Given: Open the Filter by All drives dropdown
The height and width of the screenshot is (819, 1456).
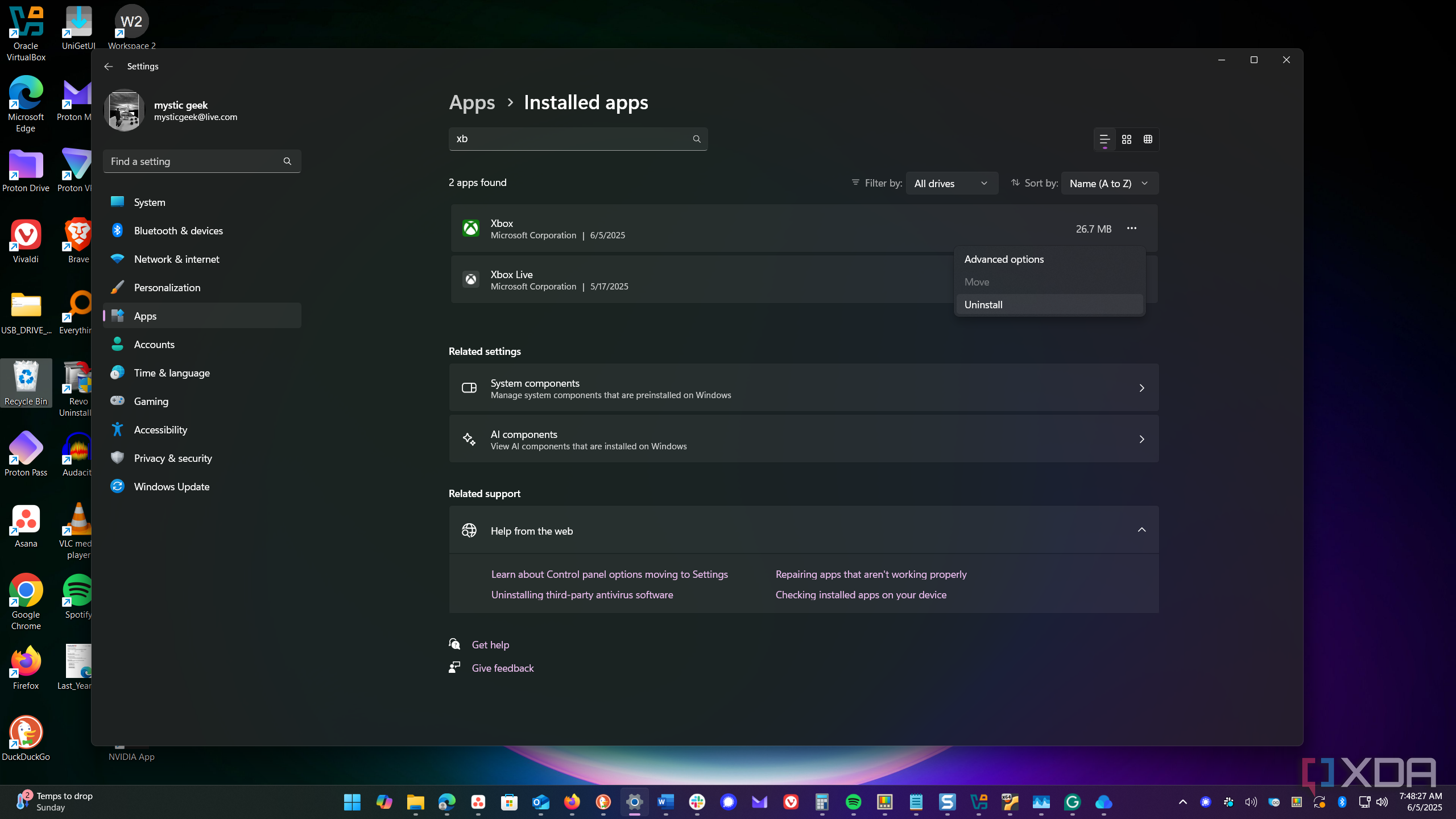Looking at the screenshot, I should tap(952, 183).
